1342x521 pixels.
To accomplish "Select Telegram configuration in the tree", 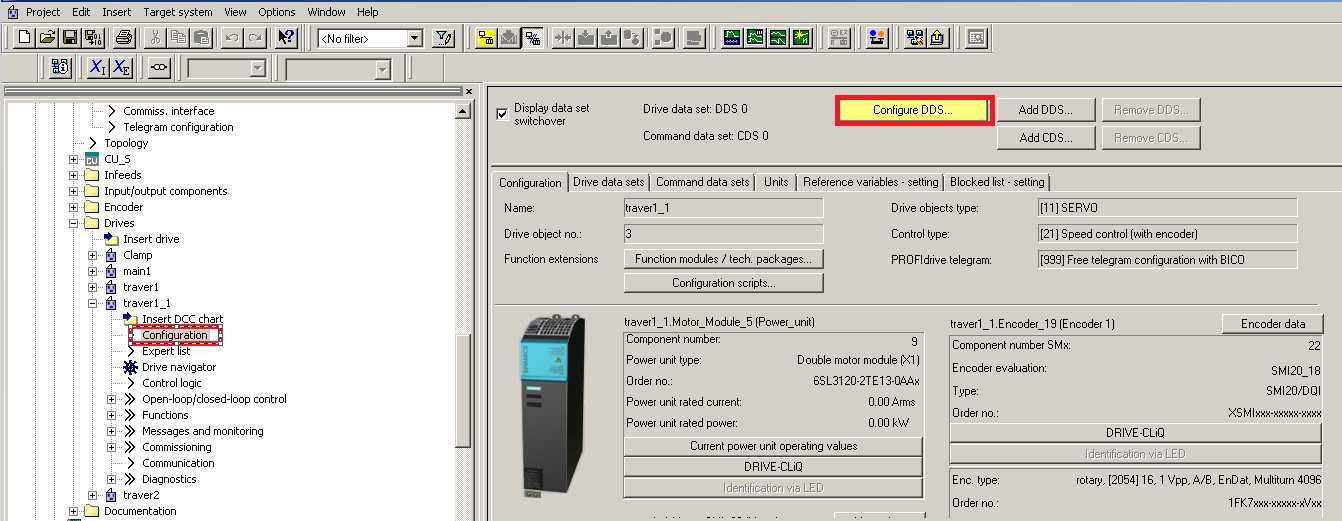I will [178, 127].
